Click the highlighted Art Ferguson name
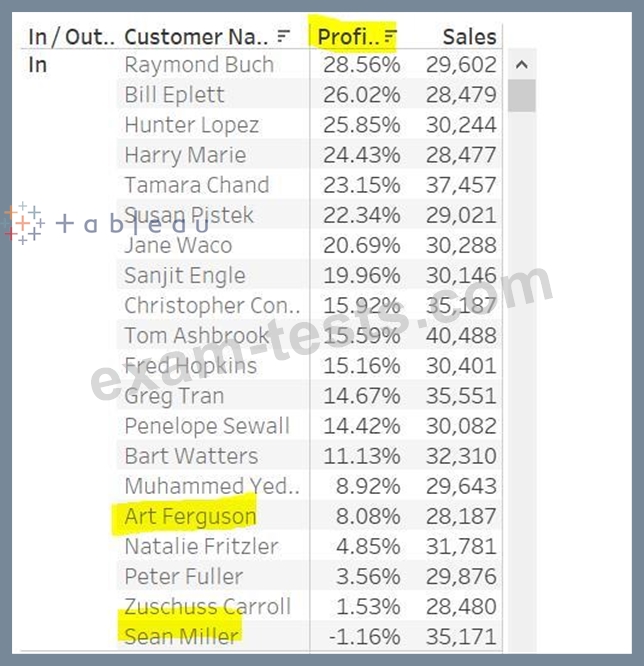The height and width of the screenshot is (666, 644). [190, 516]
